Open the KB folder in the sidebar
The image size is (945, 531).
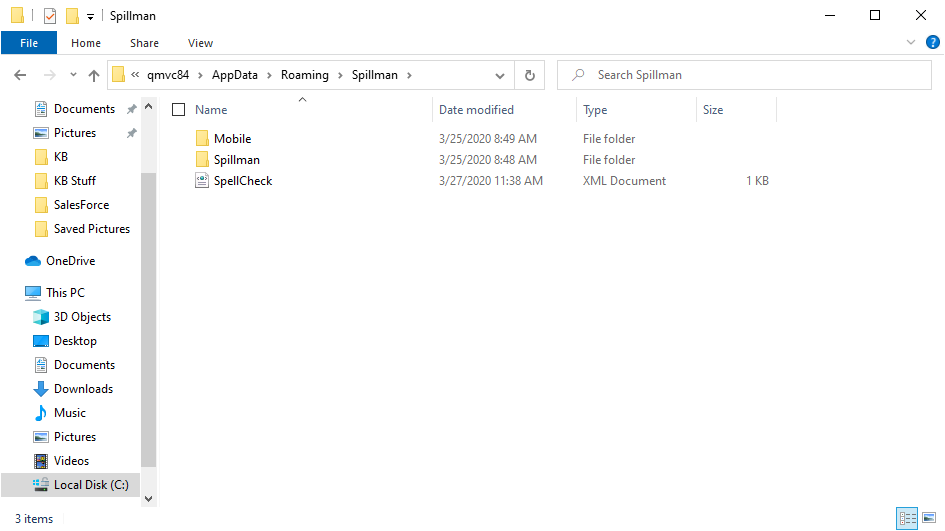(x=60, y=157)
